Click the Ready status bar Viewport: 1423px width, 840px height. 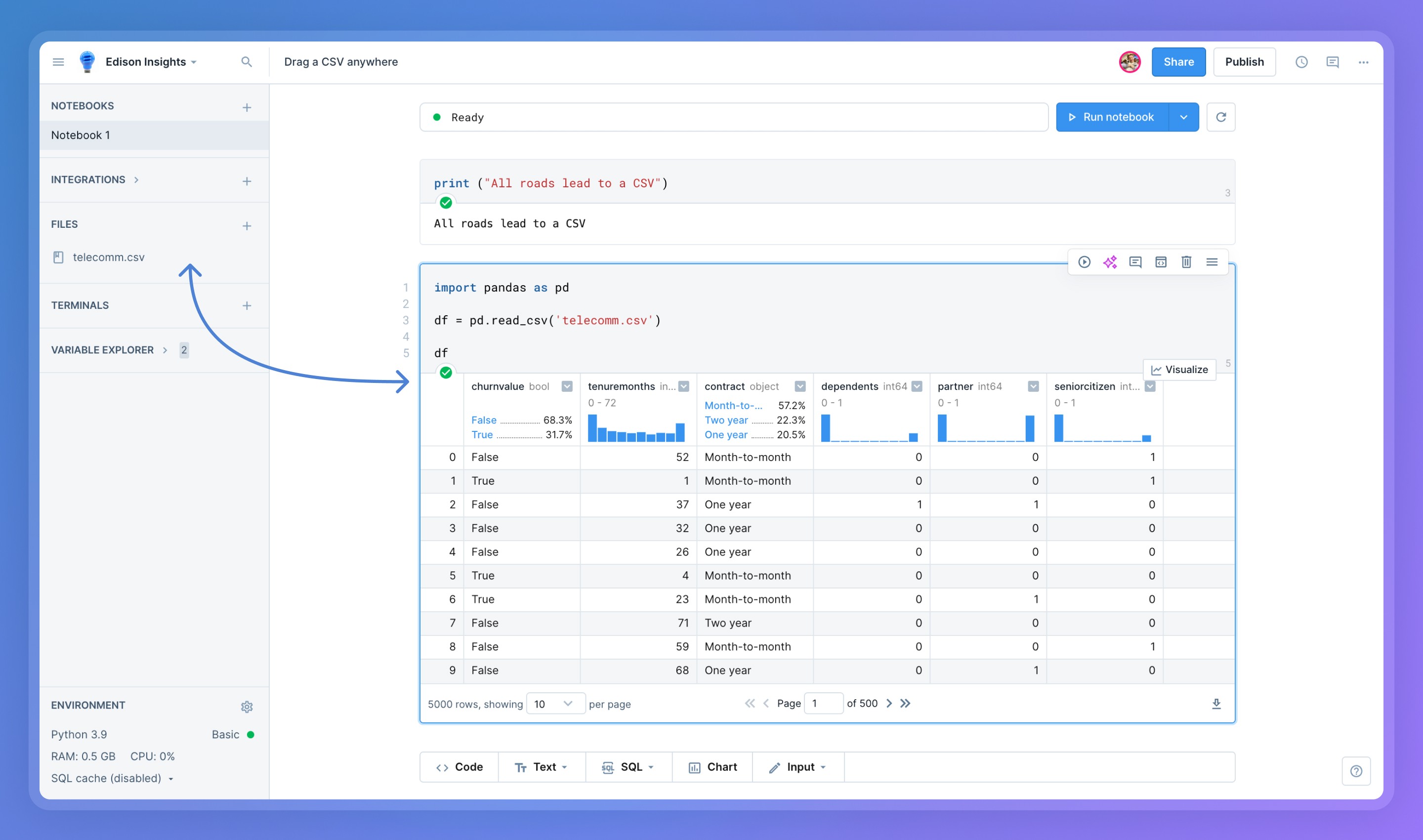(x=734, y=117)
